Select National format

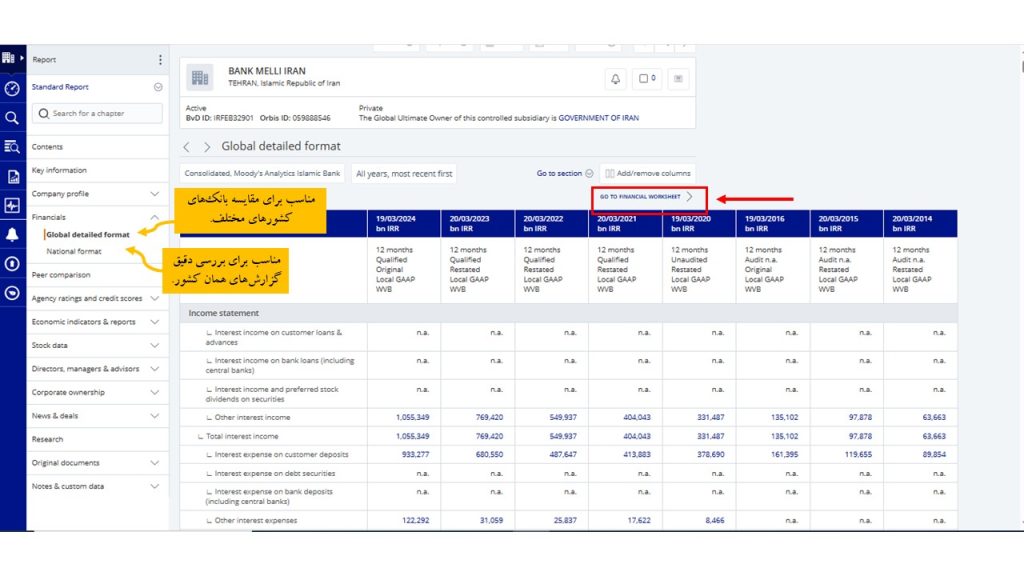tap(74, 251)
